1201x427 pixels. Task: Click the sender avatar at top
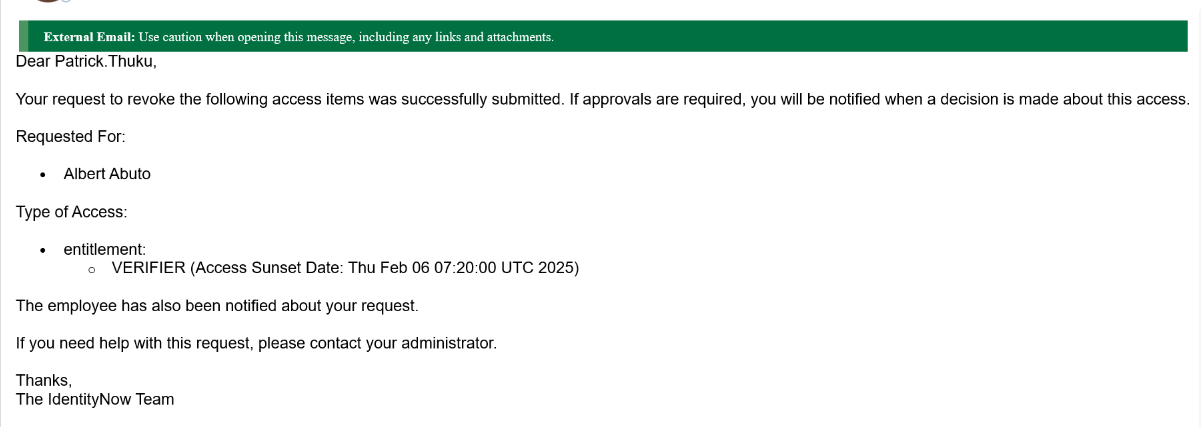(x=47, y=2)
